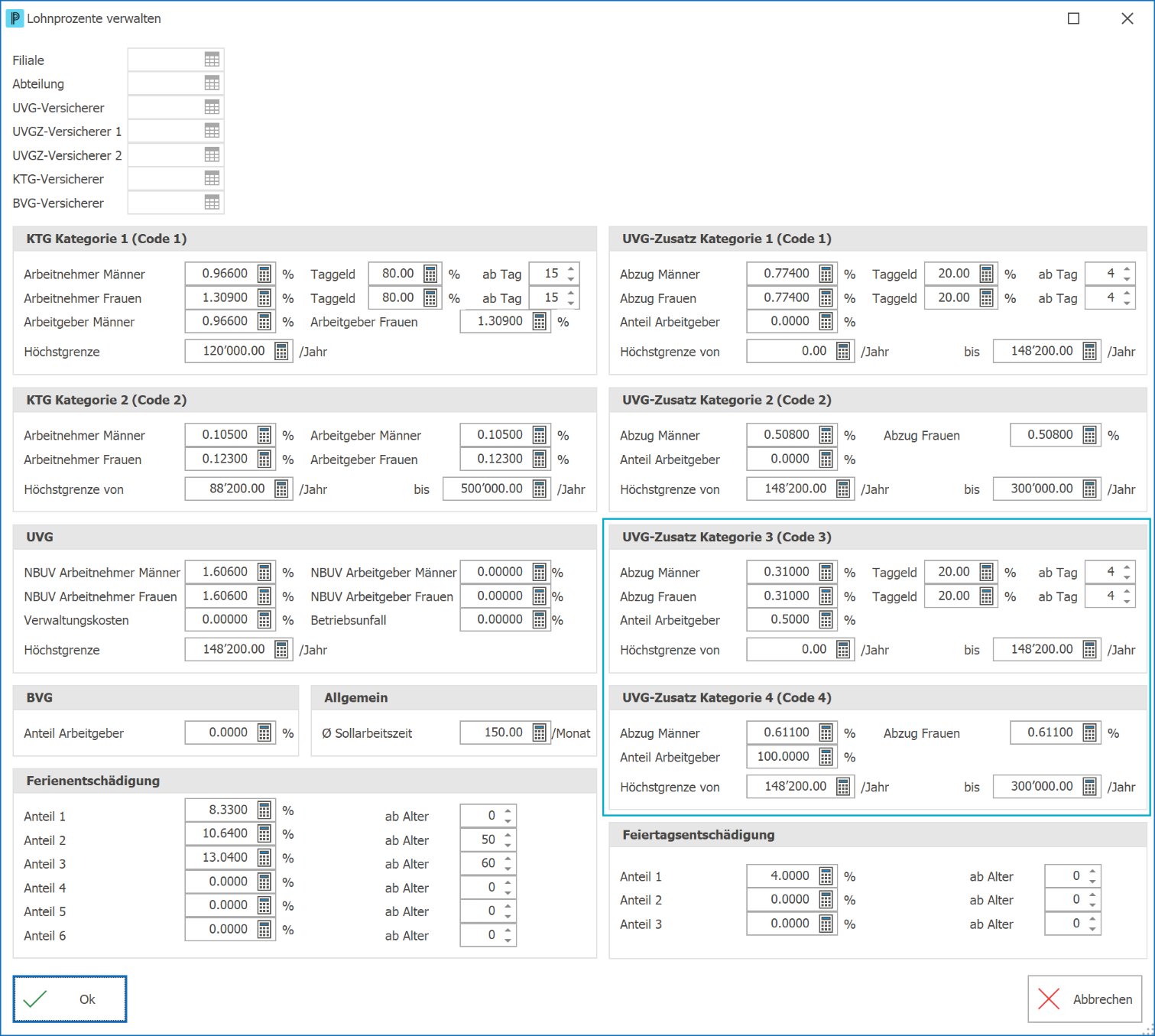This screenshot has width=1155, height=1036.
Task: Open calculator for Ø Sollarbeitszeit 150.00
Action: coord(540,732)
